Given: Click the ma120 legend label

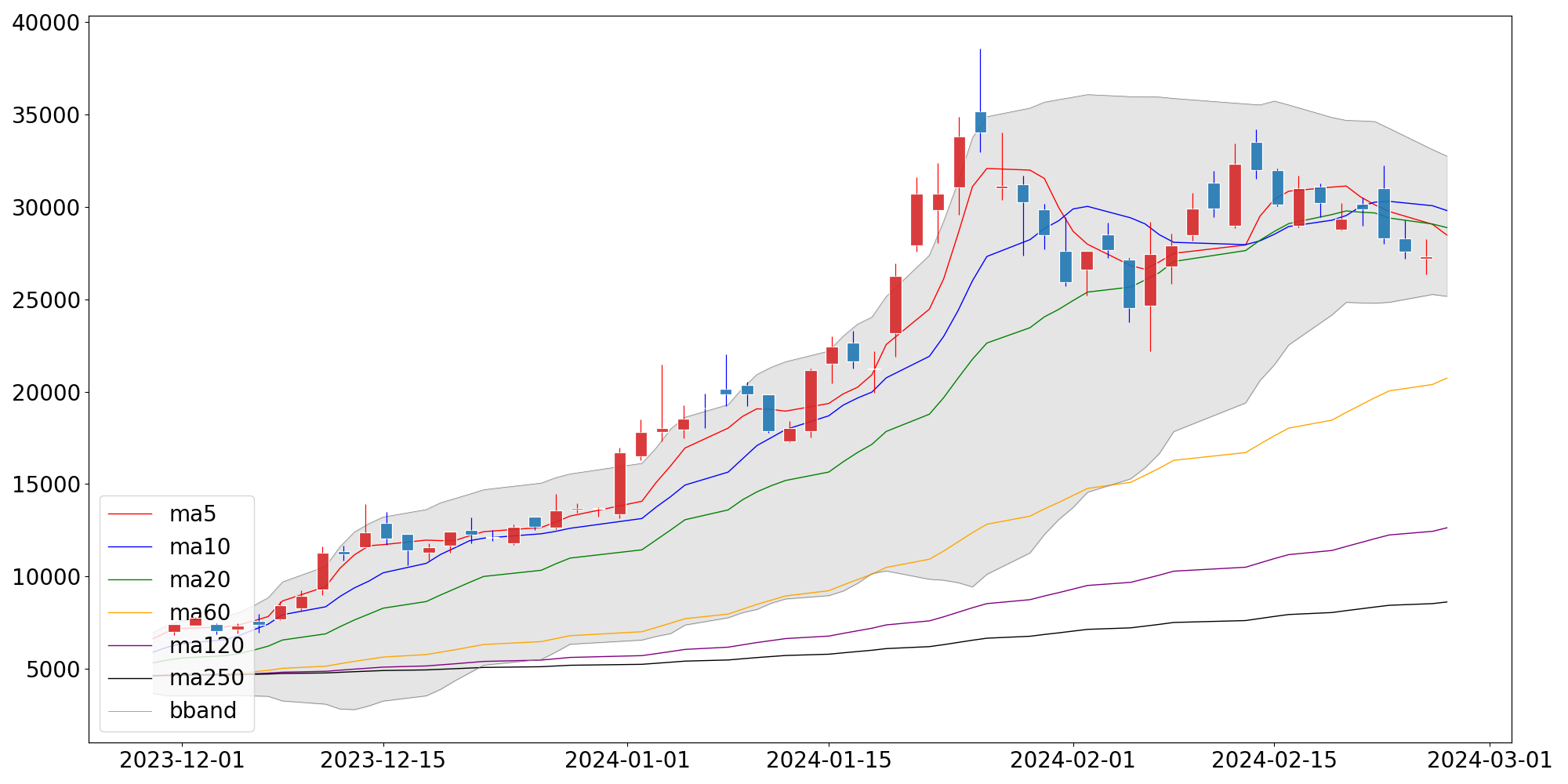Looking at the screenshot, I should tap(207, 645).
